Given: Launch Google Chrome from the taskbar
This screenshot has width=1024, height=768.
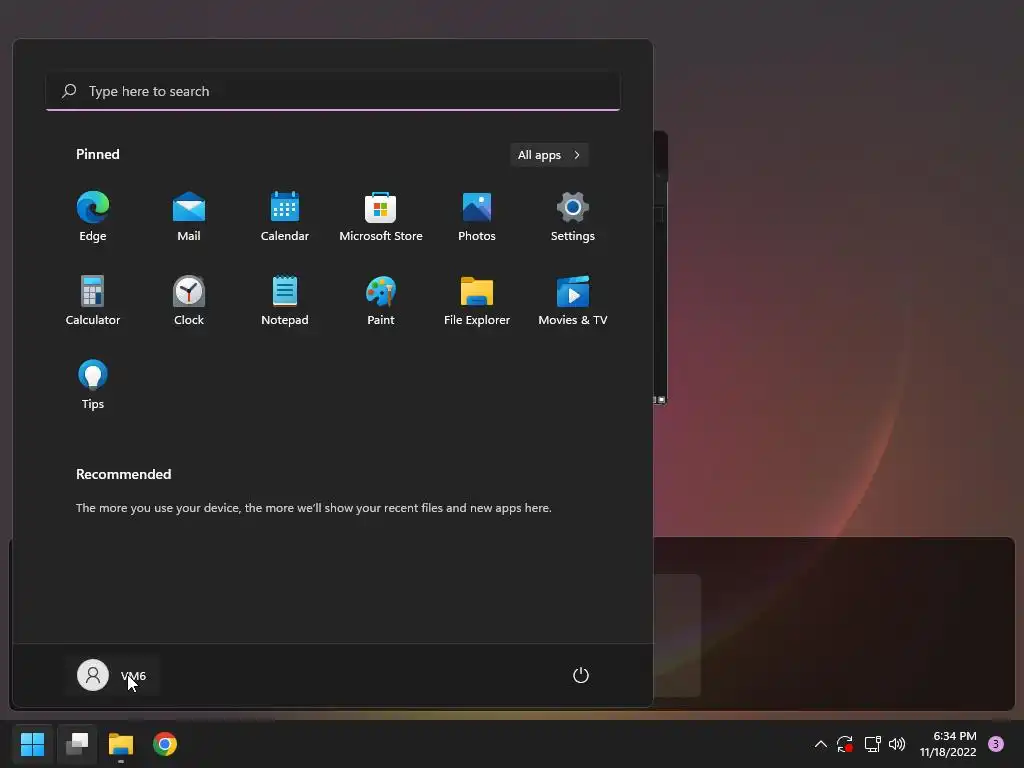Looking at the screenshot, I should tap(165, 744).
